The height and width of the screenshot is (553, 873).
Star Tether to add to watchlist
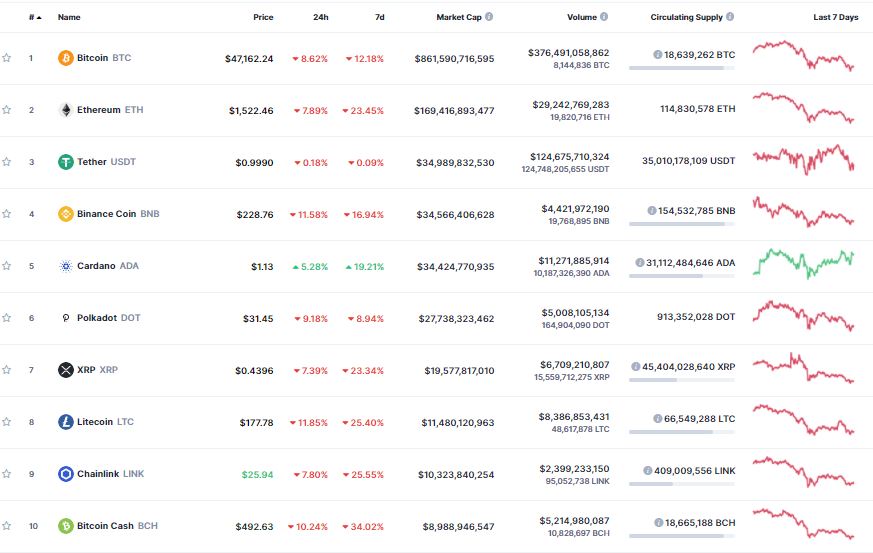tap(7, 162)
